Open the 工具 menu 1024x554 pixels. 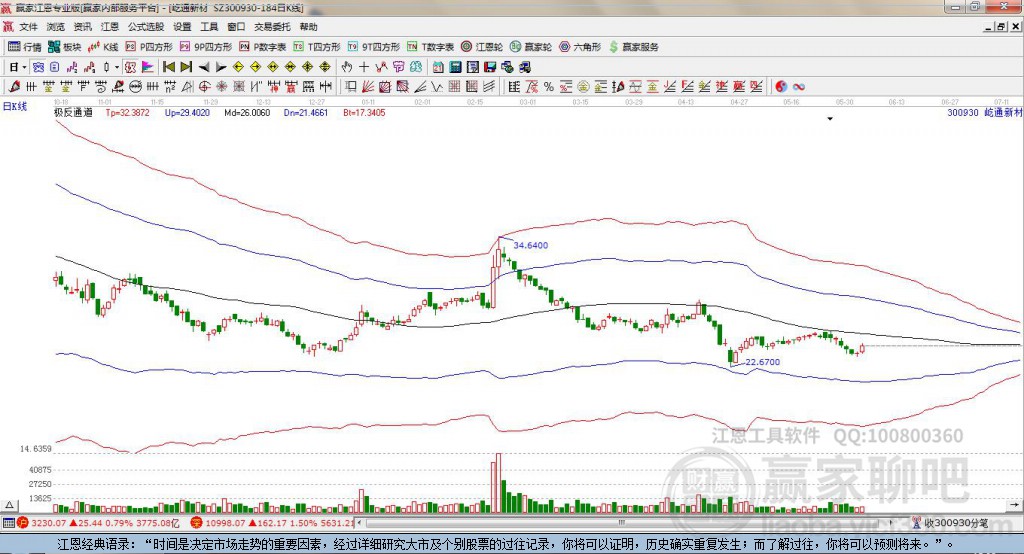click(x=209, y=27)
